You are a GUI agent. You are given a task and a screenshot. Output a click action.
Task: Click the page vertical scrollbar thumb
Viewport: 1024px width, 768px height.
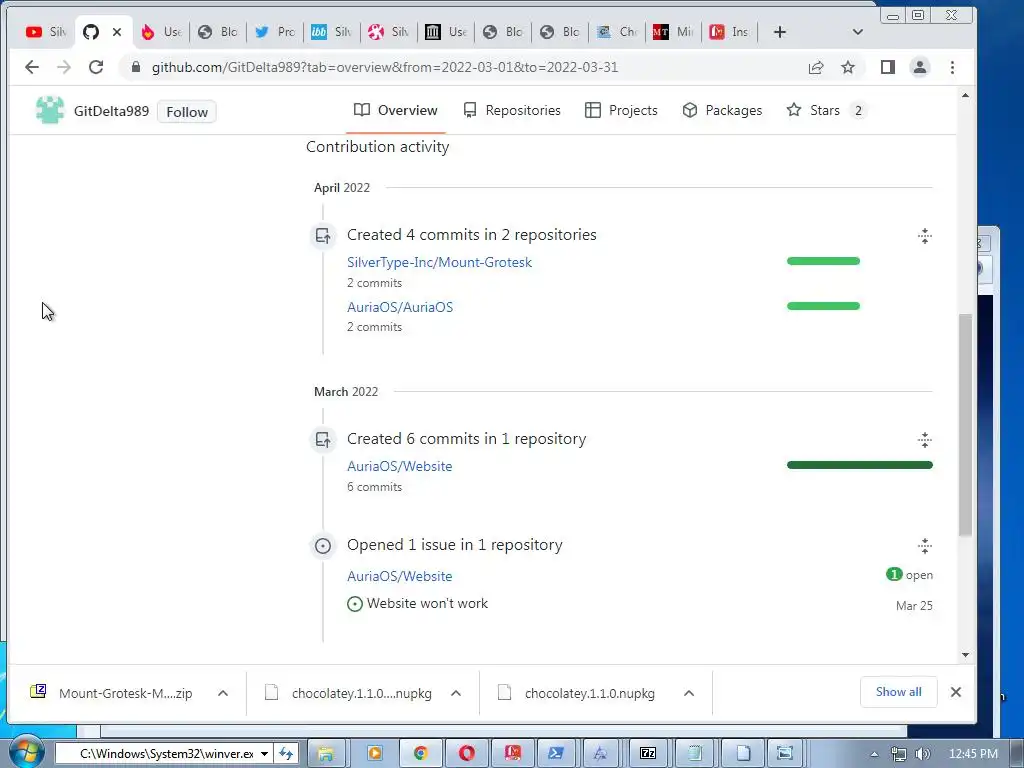(x=965, y=424)
